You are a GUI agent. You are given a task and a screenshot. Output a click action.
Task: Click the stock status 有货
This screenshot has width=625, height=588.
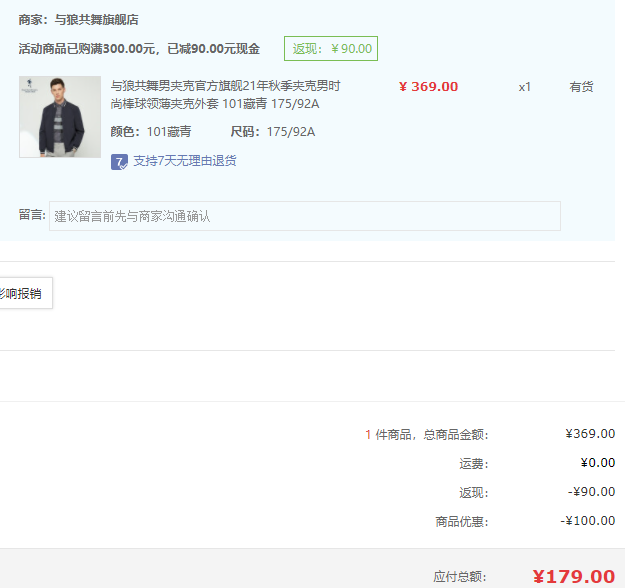581,87
